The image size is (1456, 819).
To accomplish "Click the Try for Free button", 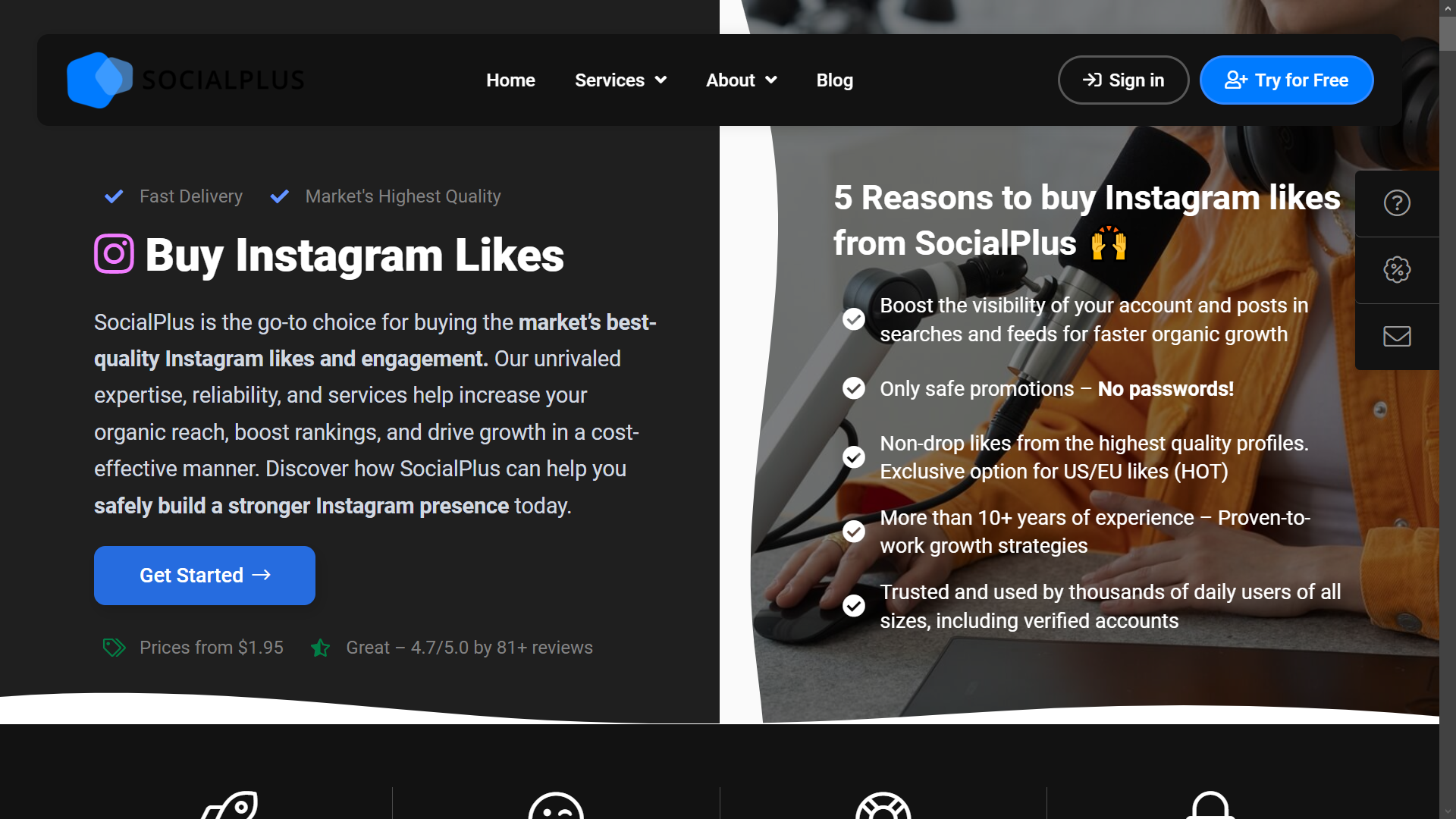I will coord(1286,80).
